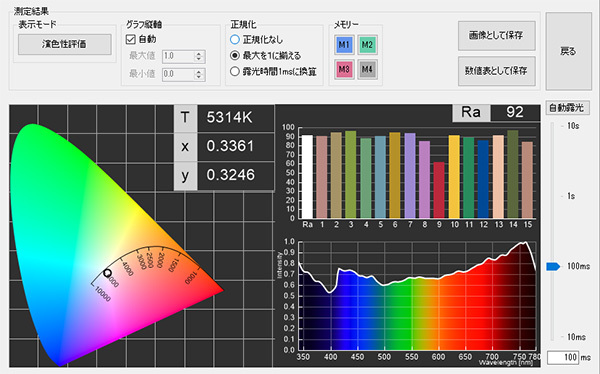Screen dimensions: 600x374
Task: Click the blue bar for index 12
Action: [483, 179]
